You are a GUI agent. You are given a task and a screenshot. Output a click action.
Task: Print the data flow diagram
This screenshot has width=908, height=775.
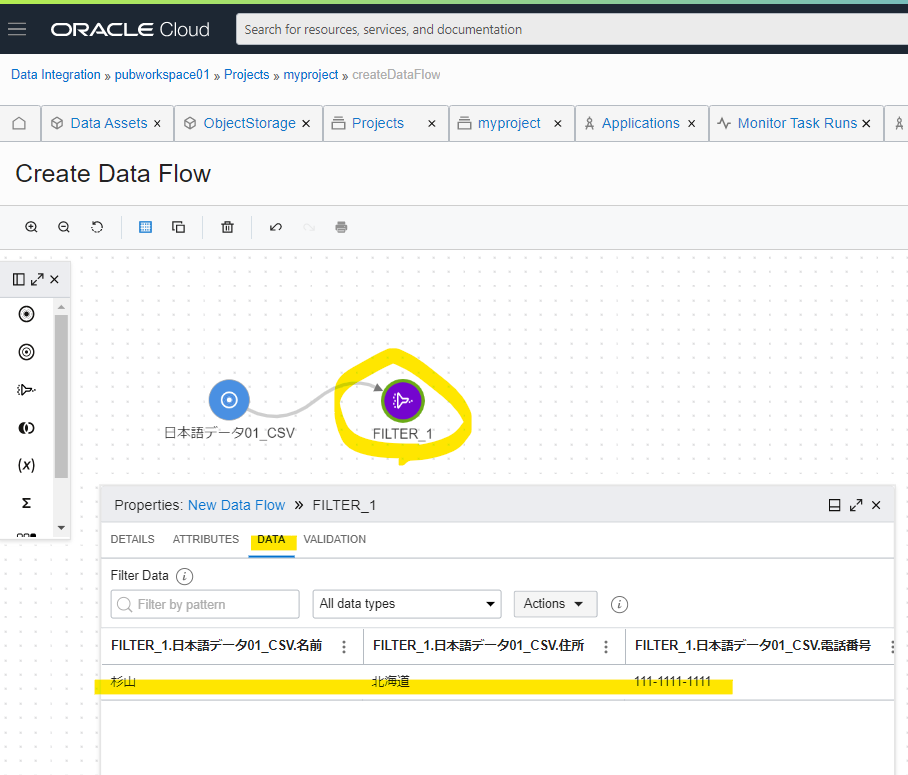341,227
